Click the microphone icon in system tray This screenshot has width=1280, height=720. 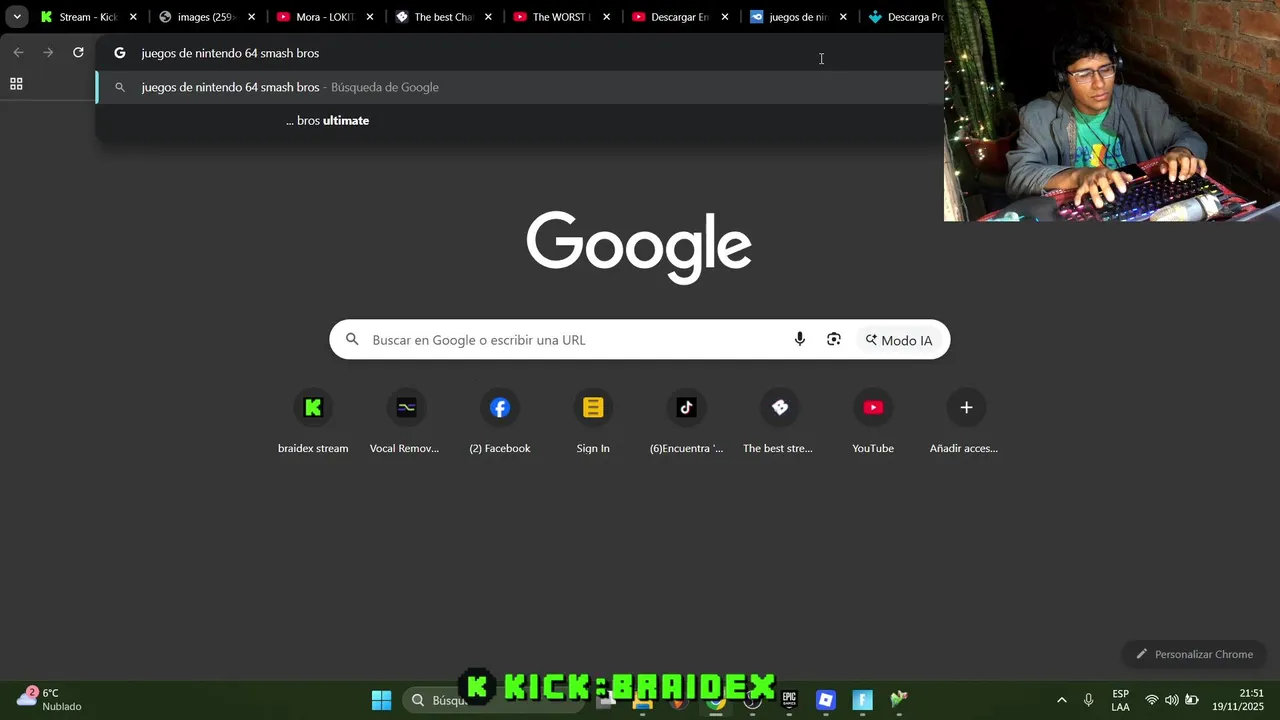1088,700
